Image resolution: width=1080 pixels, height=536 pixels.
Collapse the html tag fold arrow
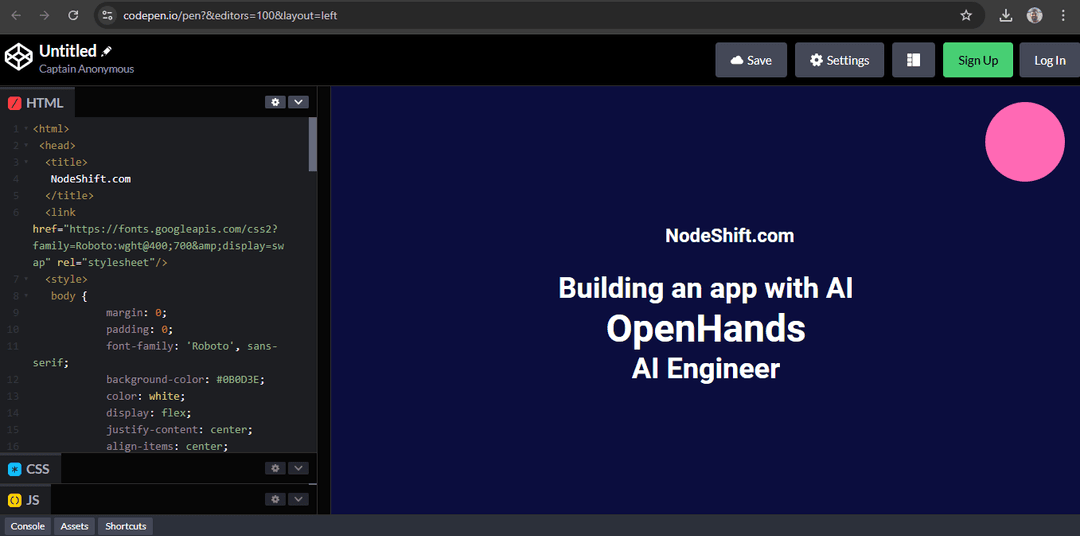[26, 129]
